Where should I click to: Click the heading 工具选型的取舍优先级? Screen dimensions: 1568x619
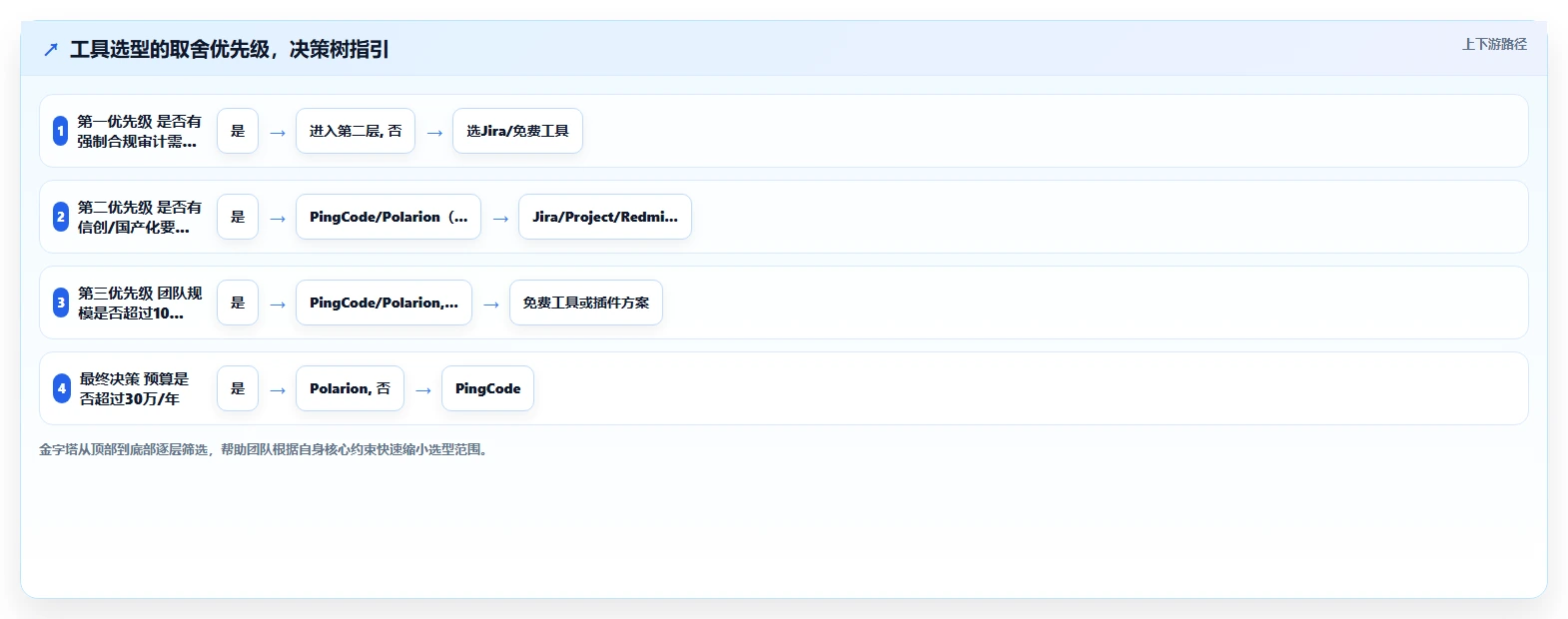click(x=230, y=49)
